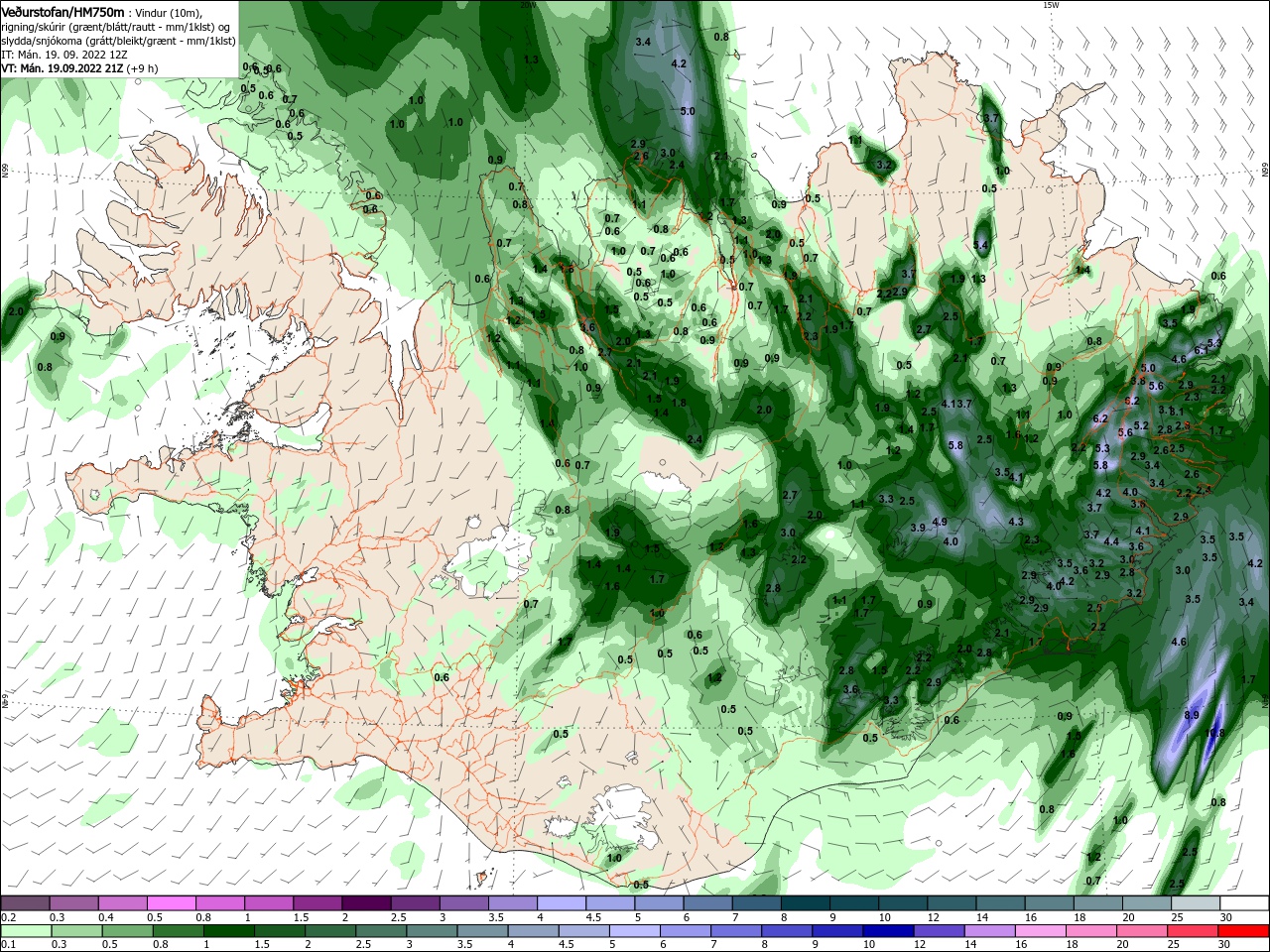Screen dimensions: 1270x952
Task: Click the darkest purple upper swatch between 2 and 2.5
Action: (366, 903)
